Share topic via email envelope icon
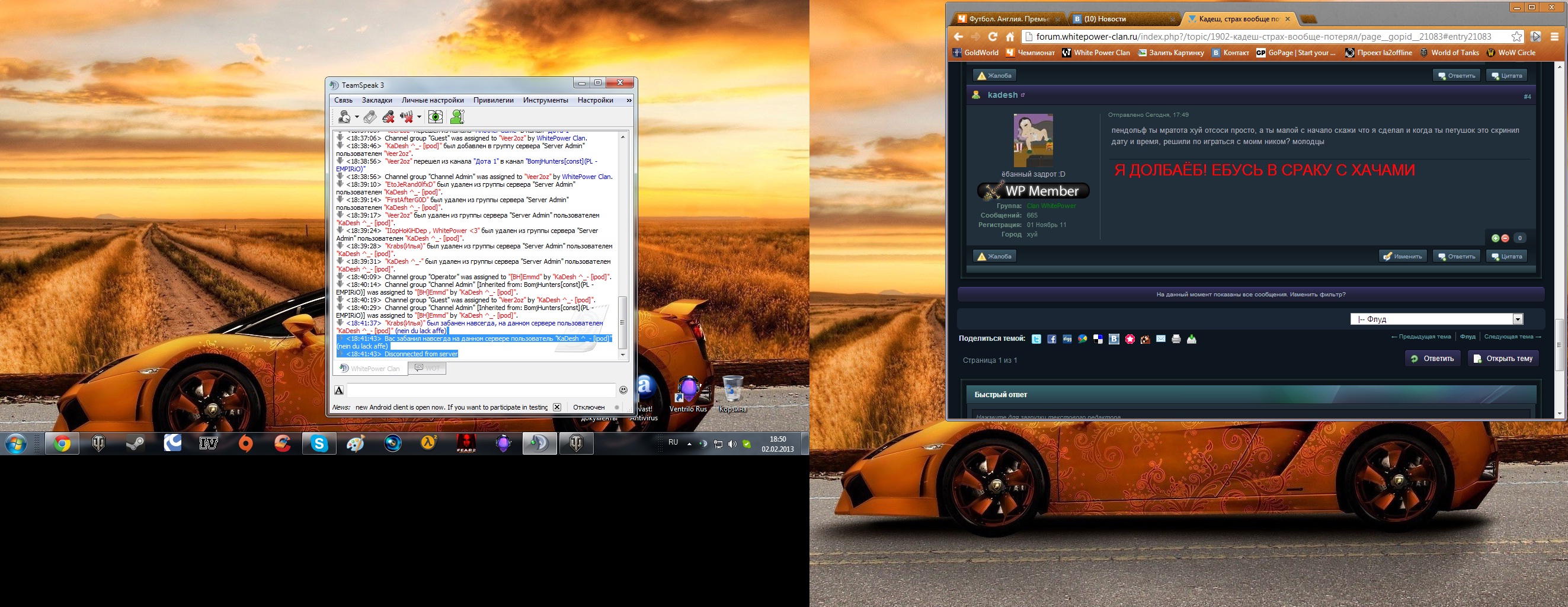 pyautogui.click(x=1161, y=338)
